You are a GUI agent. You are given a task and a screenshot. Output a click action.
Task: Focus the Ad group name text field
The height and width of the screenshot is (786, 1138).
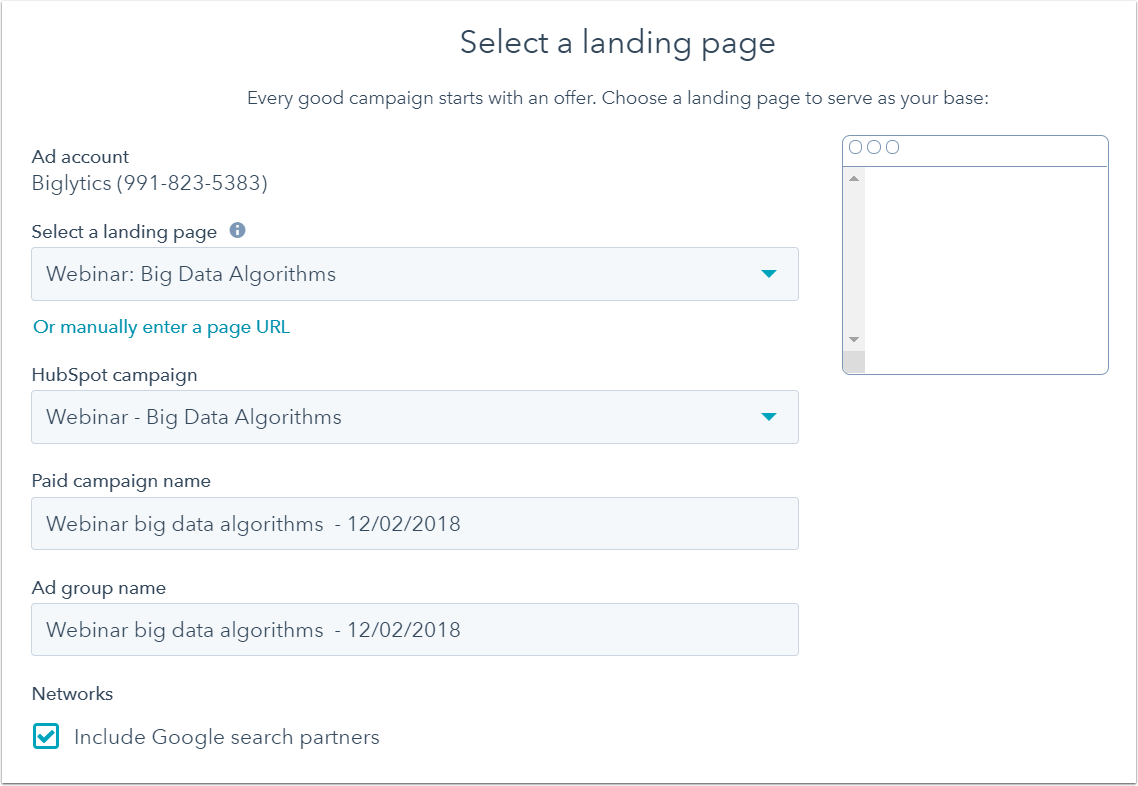[414, 629]
